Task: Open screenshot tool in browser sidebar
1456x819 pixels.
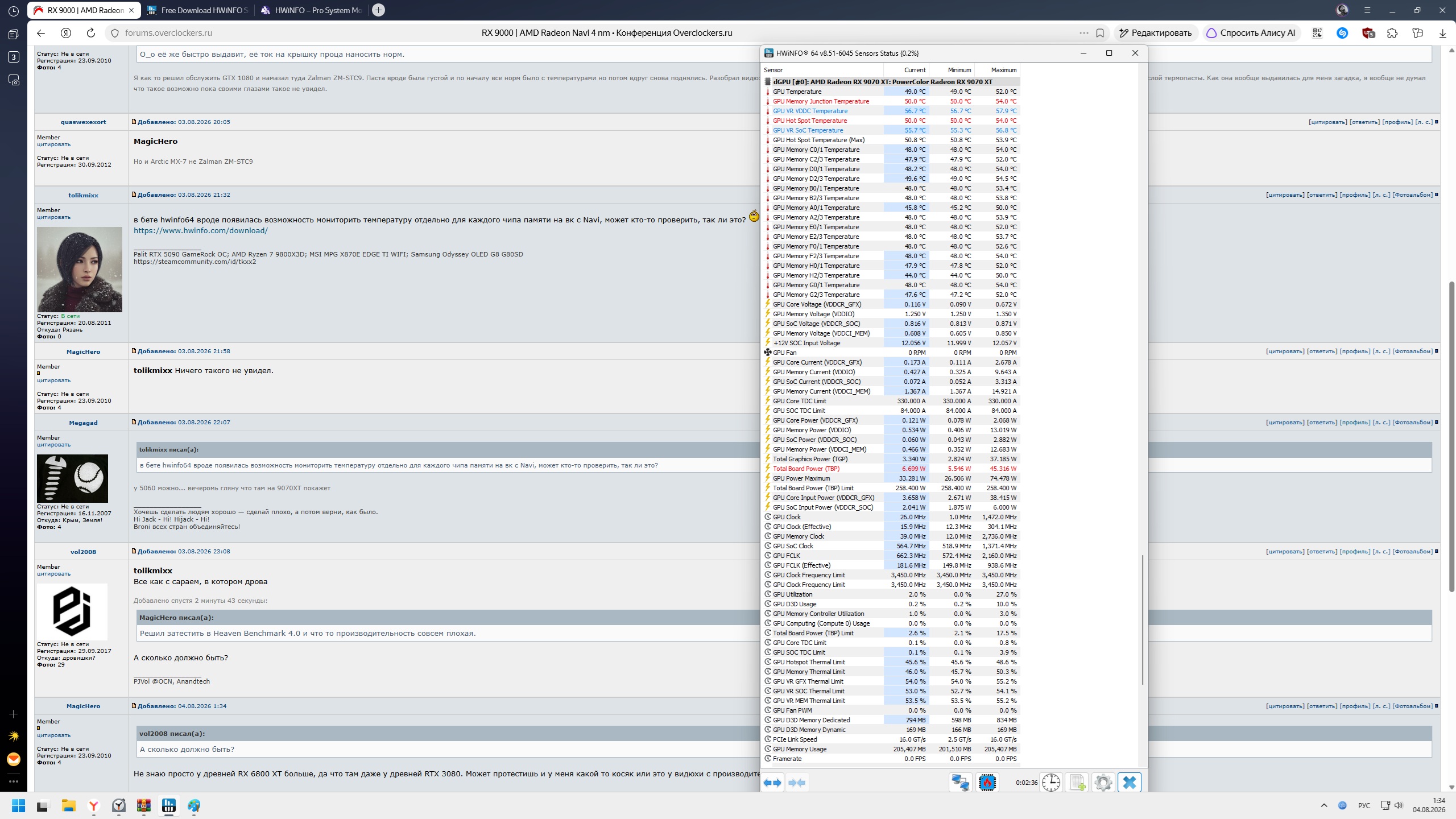Action: 14,80
